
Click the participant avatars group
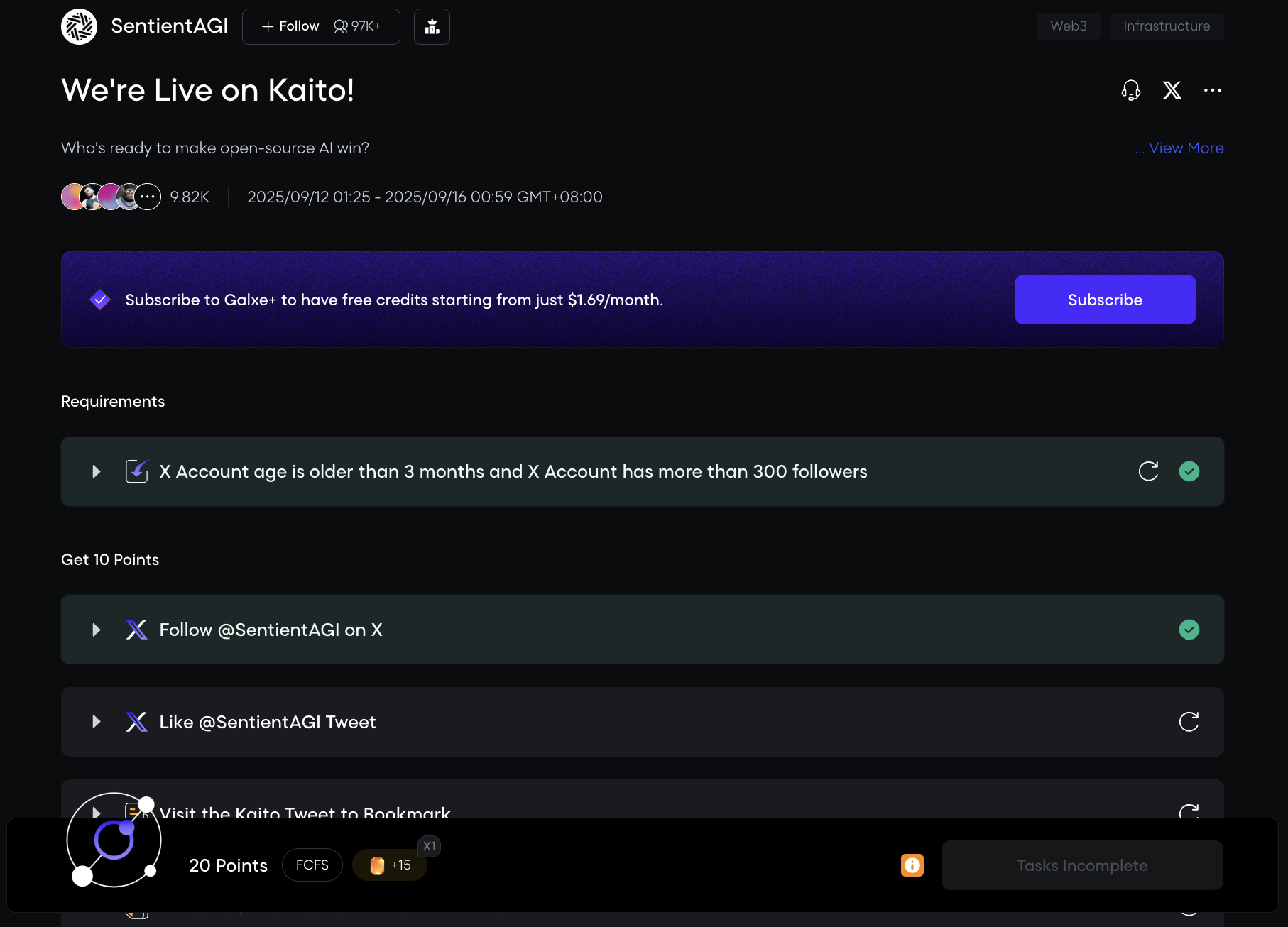coord(111,197)
